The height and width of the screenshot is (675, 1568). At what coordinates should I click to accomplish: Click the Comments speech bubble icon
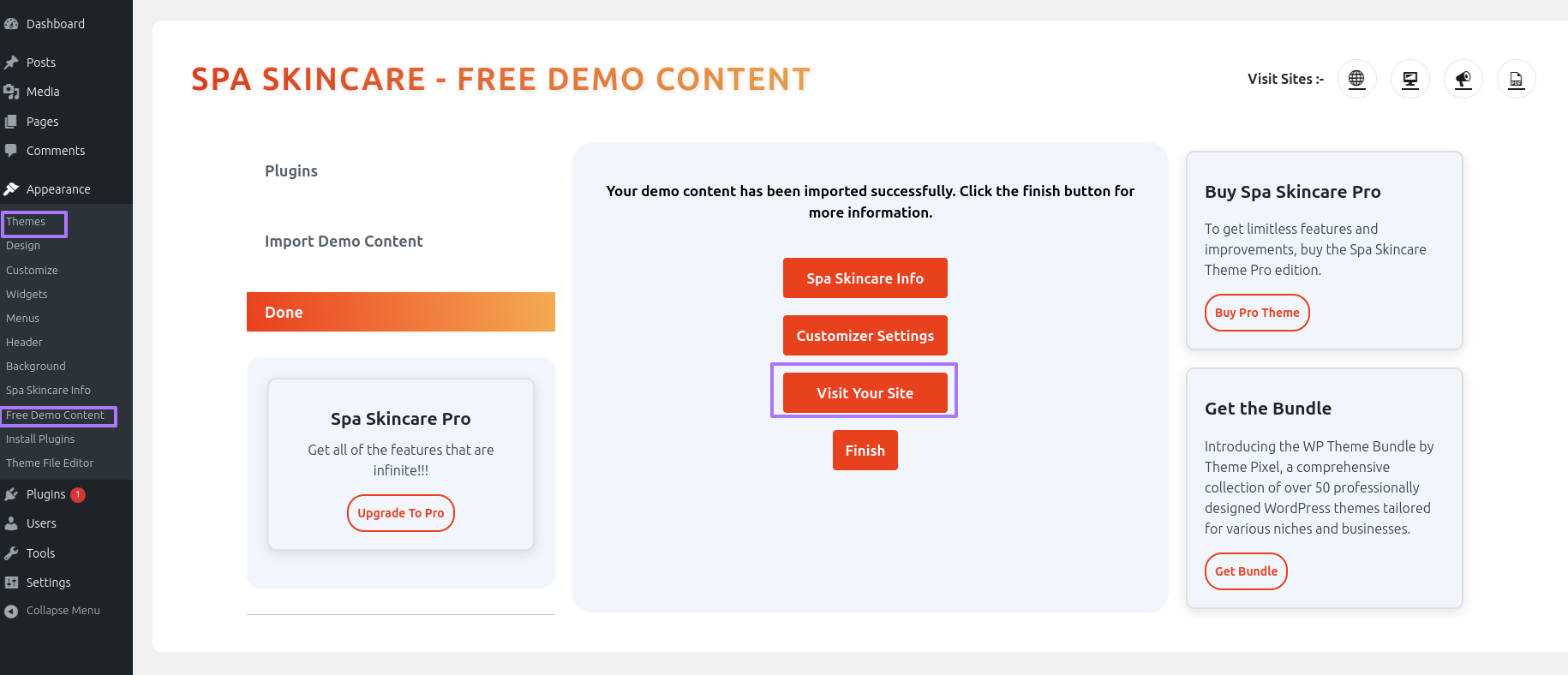pyautogui.click(x=11, y=151)
